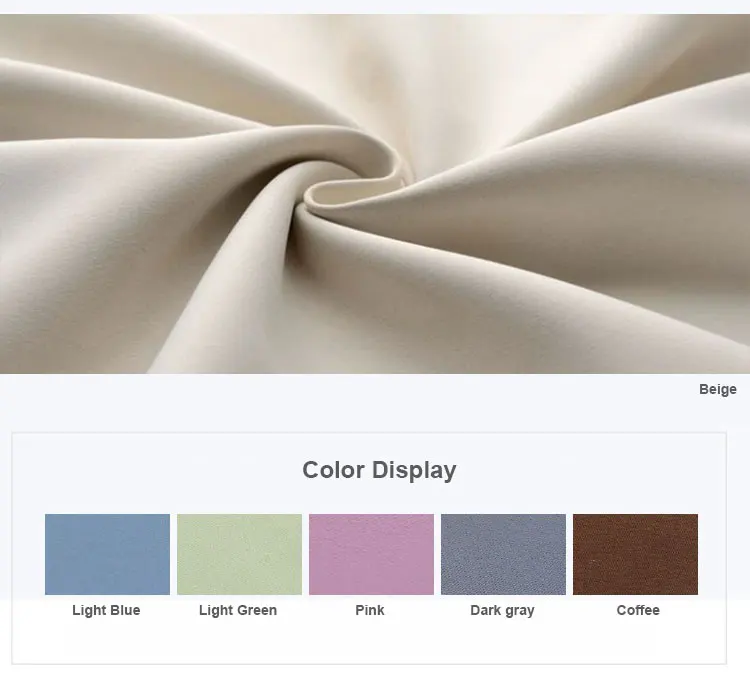Open the large beige fabric photo
The width and height of the screenshot is (750, 697).
(375, 194)
